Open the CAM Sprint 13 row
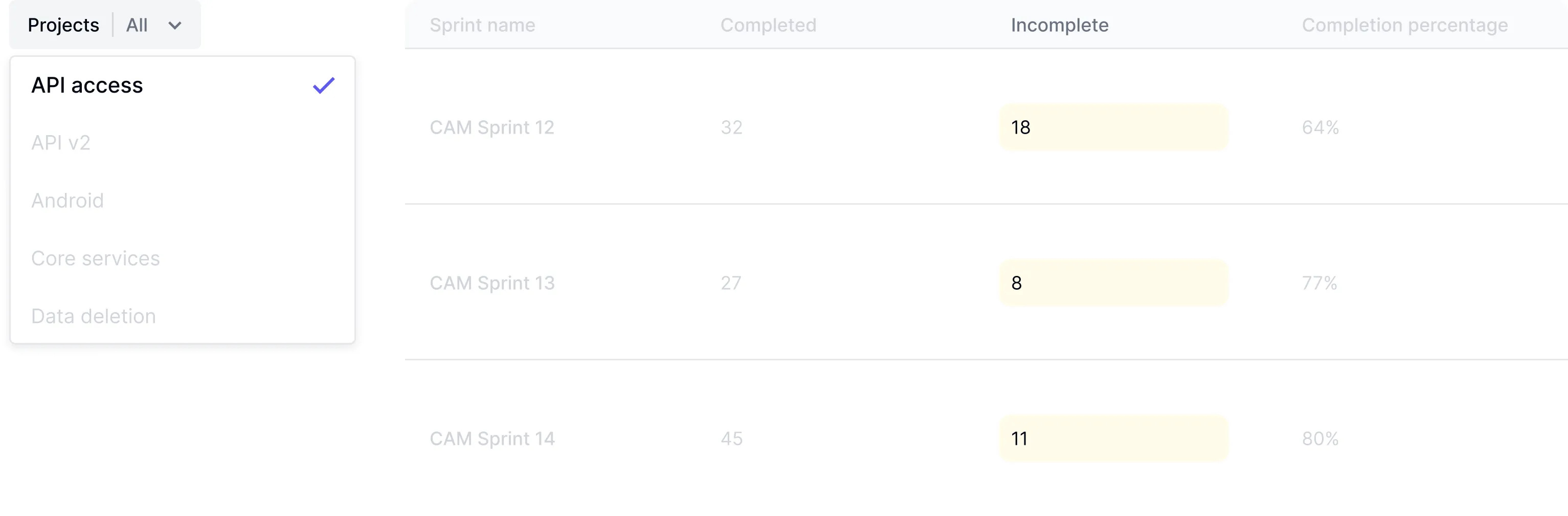Viewport: 1568px width, 516px height. click(492, 283)
